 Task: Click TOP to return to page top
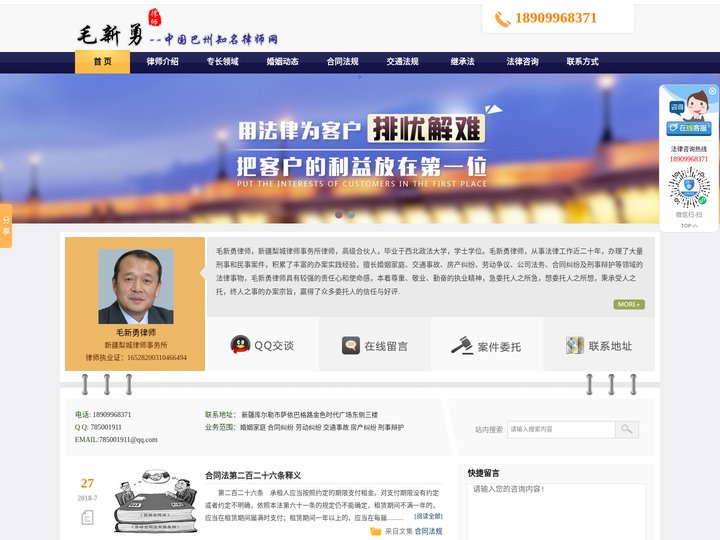[x=689, y=226]
